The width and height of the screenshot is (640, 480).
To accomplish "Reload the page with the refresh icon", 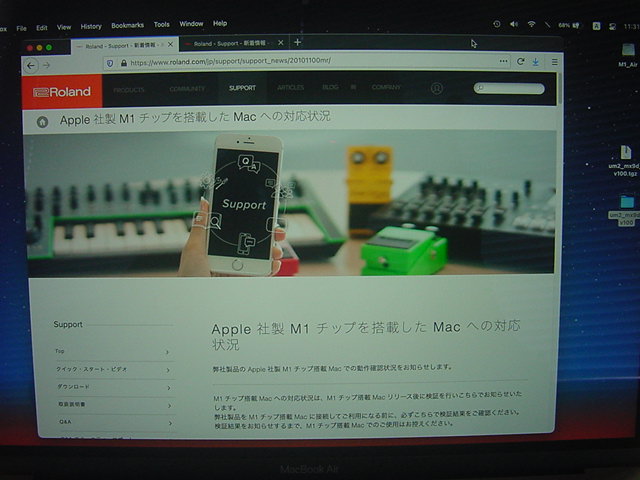I will tap(520, 61).
